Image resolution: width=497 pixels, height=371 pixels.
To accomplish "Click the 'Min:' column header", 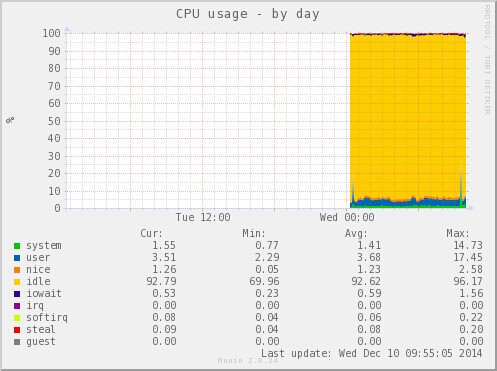I will pos(254,233).
